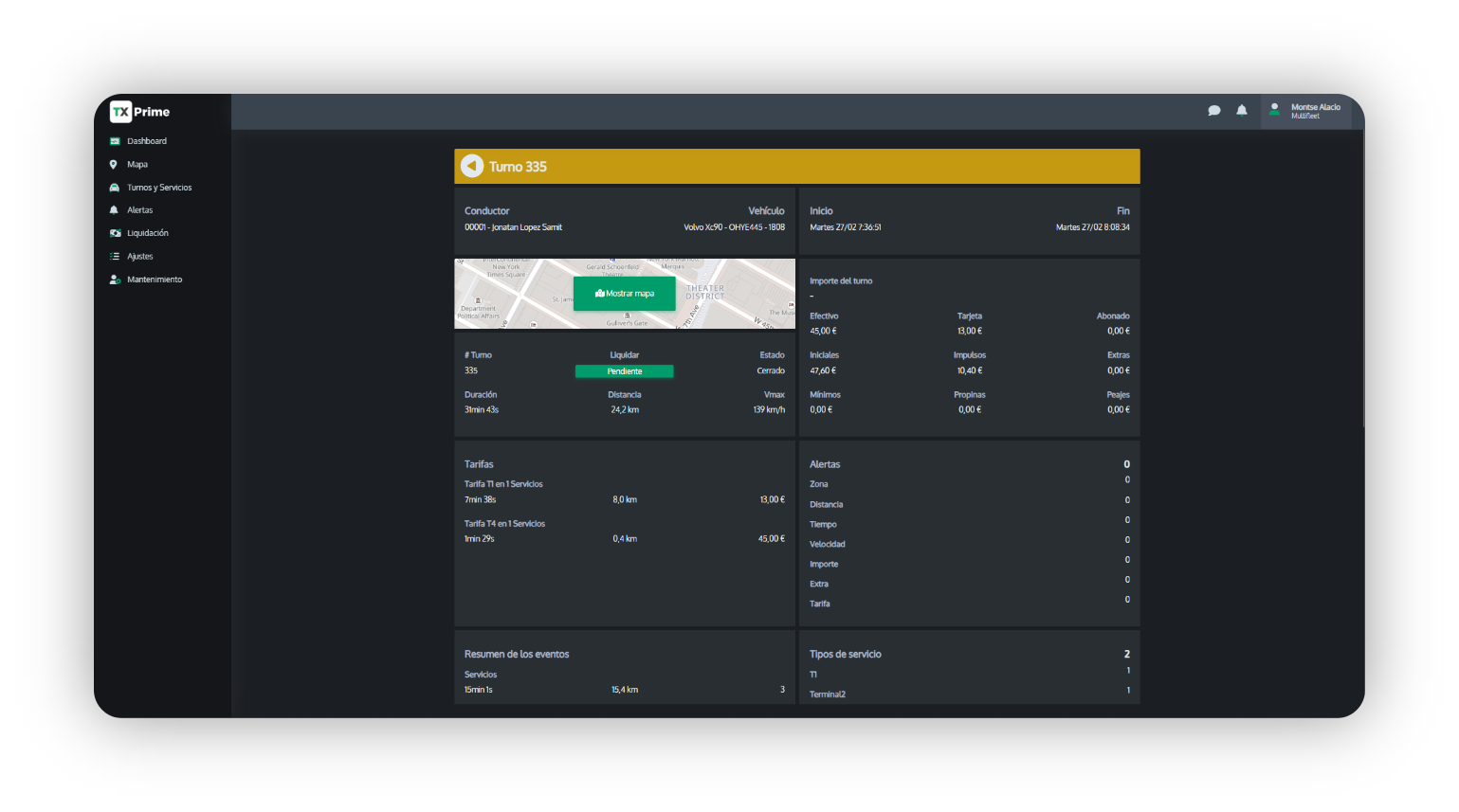Open Turnos y Servicios in the sidebar
The image size is (1459, 812).
[159, 188]
